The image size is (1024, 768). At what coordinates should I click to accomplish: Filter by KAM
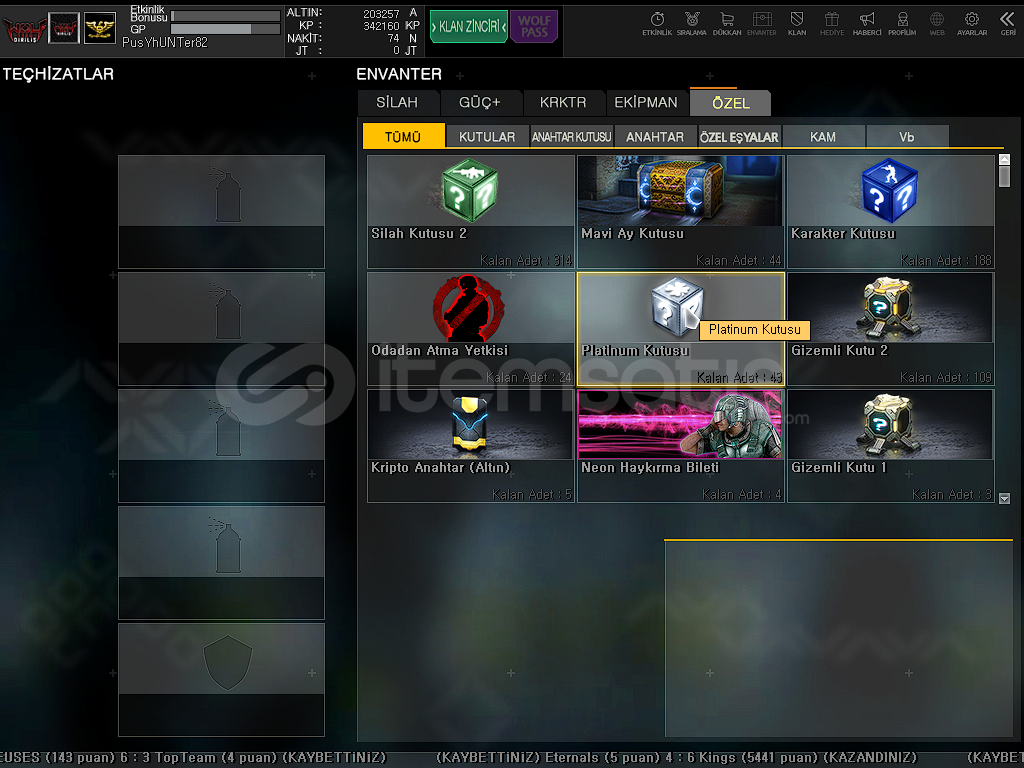(x=823, y=136)
